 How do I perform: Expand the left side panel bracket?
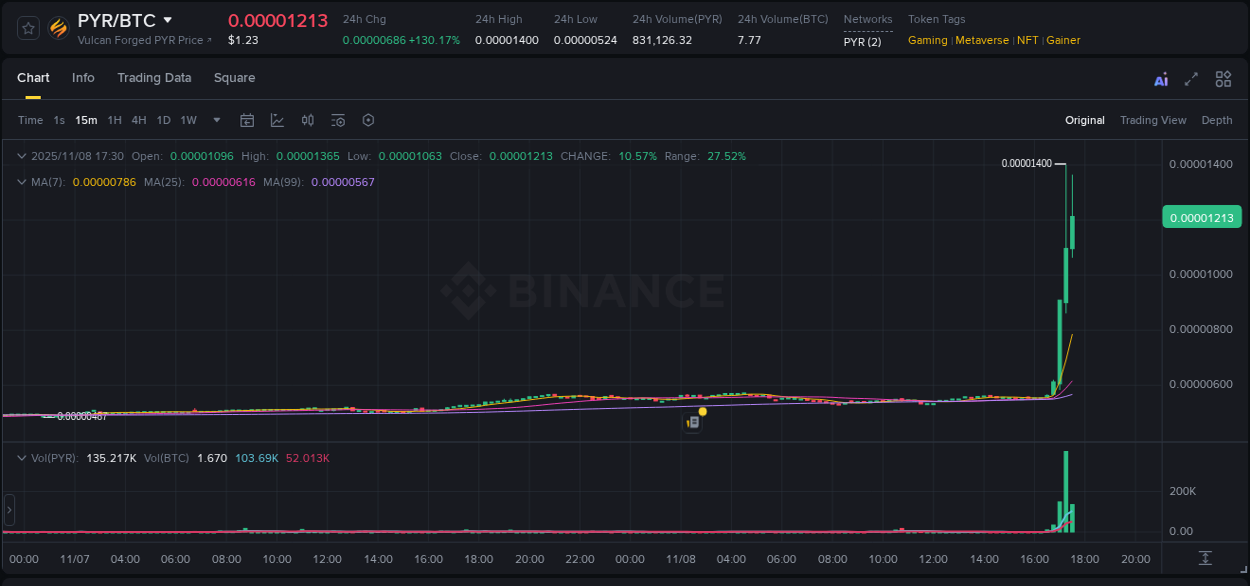click(x=8, y=510)
